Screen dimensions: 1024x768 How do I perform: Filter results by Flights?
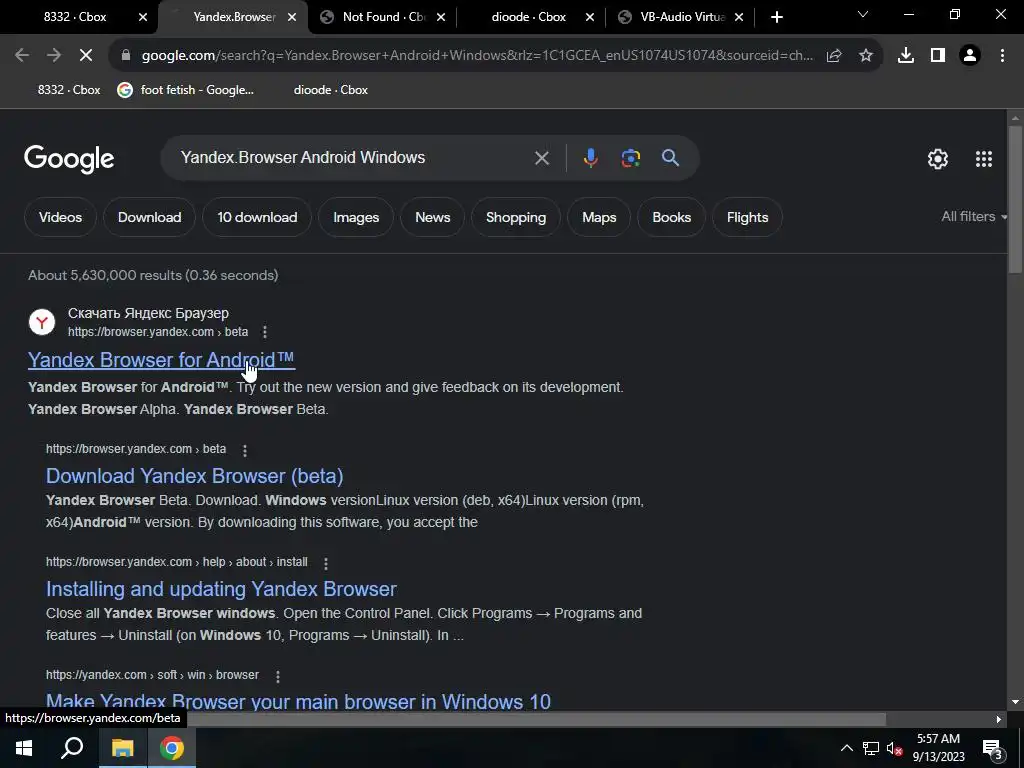tap(747, 217)
